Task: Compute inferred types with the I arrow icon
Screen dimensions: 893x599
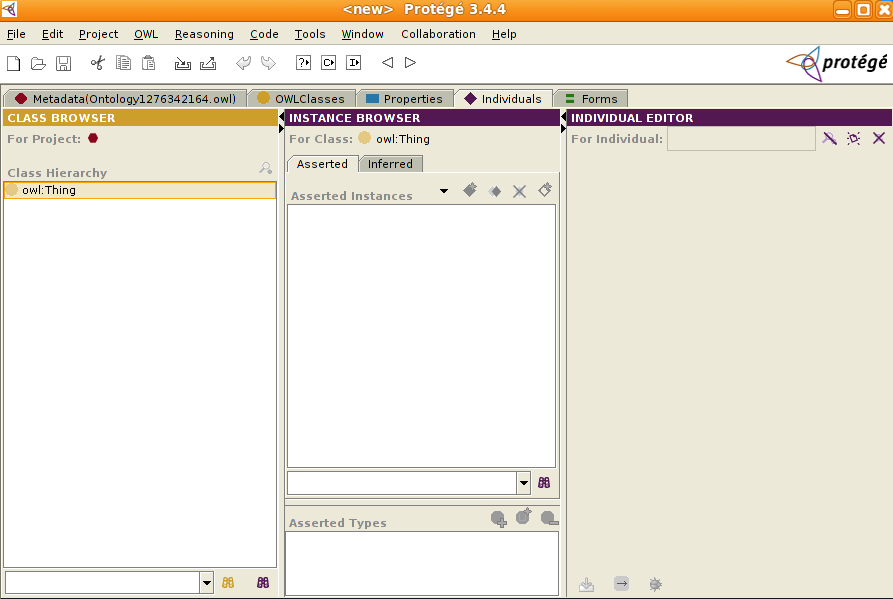Action: point(354,63)
